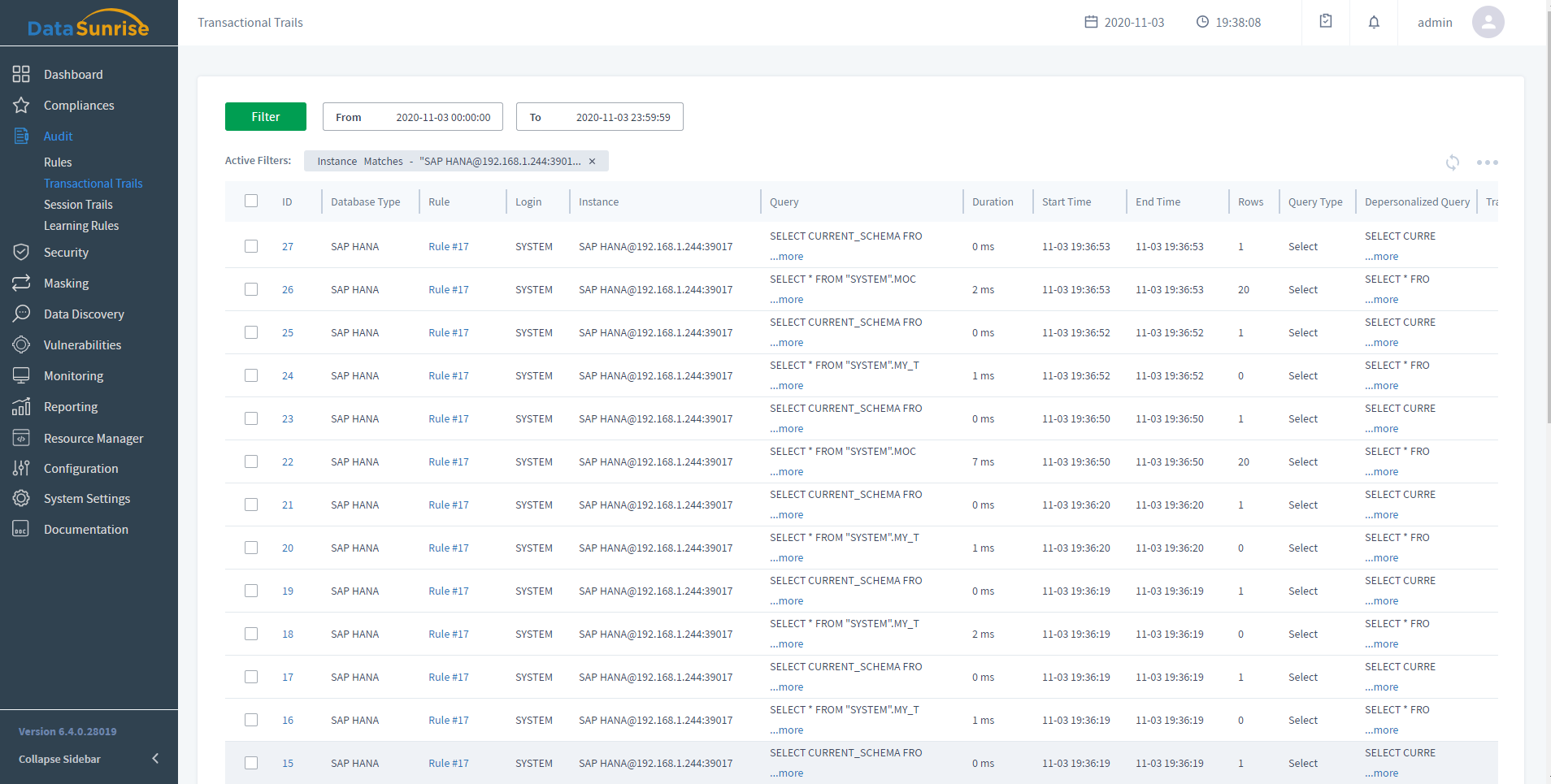Viewport: 1551px width, 784px height.
Task: Click the Masking arrows icon
Action: [21, 284]
